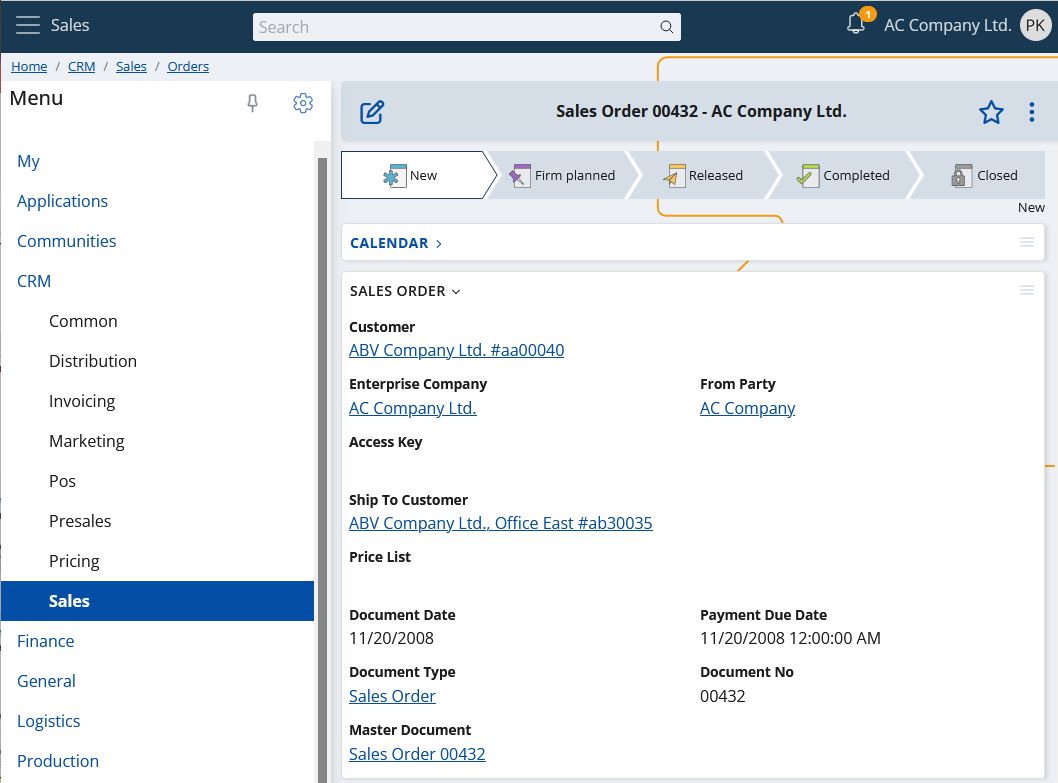Open the PK user avatar

point(1035,25)
